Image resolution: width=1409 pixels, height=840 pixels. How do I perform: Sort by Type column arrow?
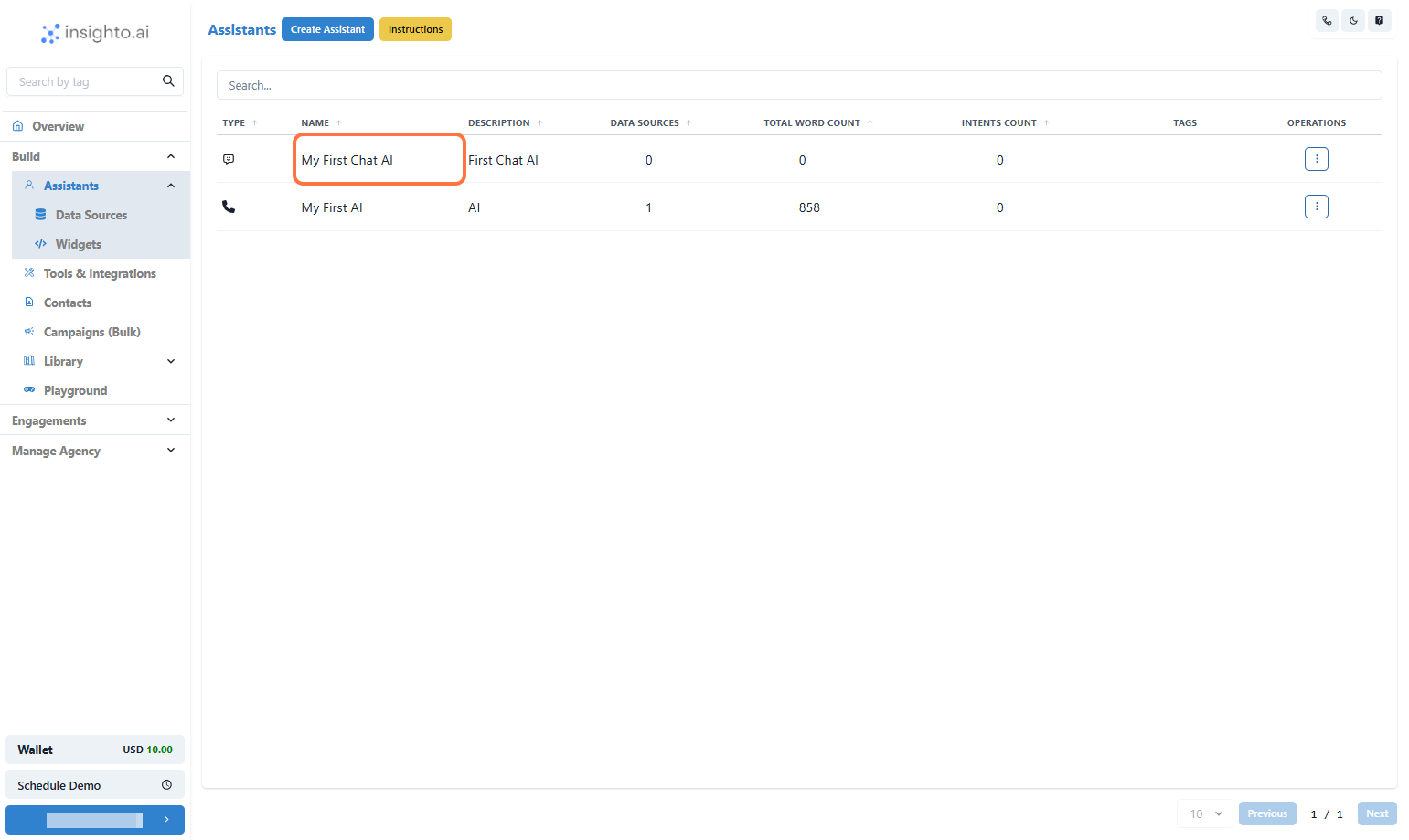tap(255, 122)
